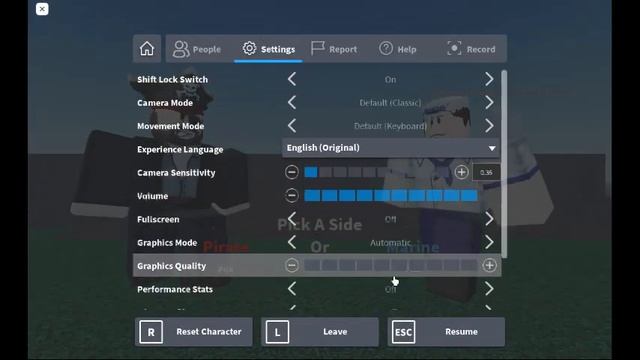640x360 pixels.
Task: Click the Camera Sensitivity value field
Action: click(x=486, y=172)
